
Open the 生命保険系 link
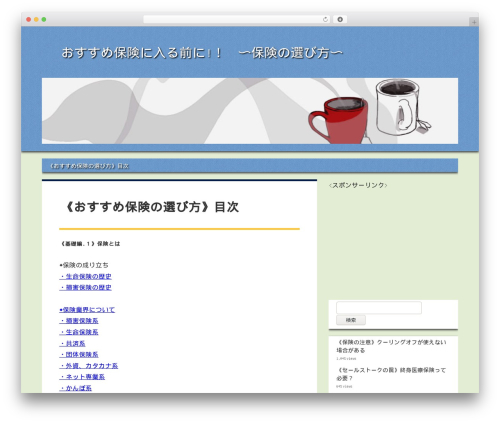79,332
